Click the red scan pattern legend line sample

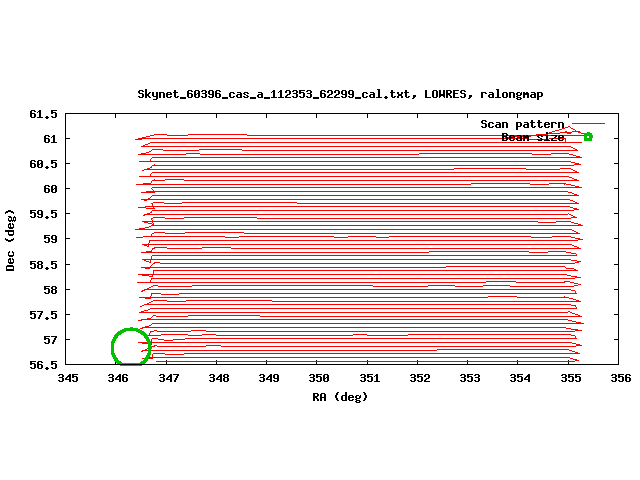pyautogui.click(x=588, y=123)
